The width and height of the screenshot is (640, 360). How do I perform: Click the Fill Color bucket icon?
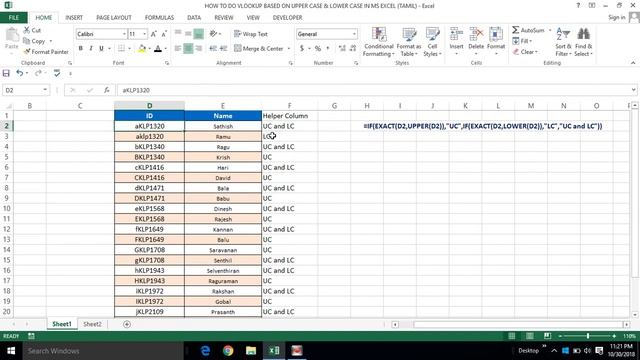(142, 49)
